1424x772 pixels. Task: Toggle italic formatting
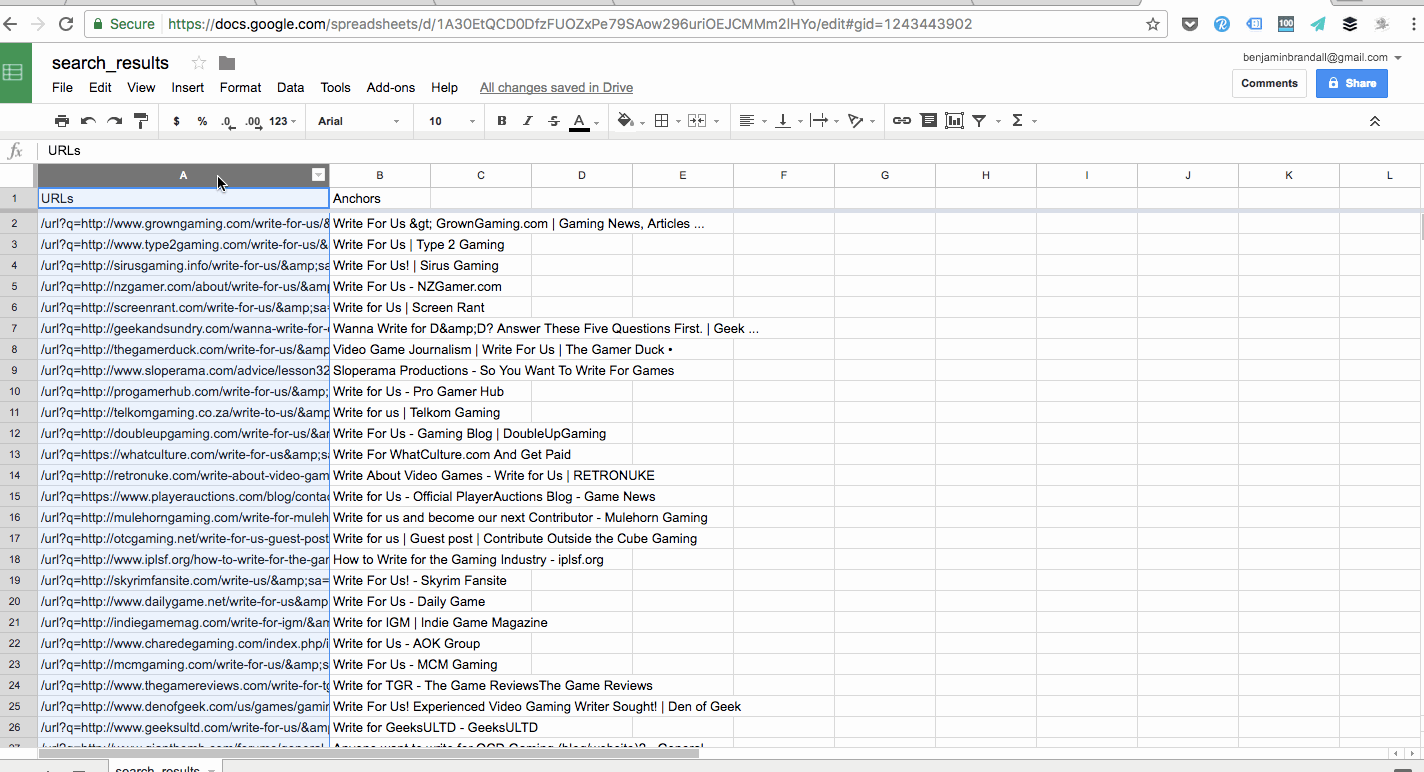coord(528,121)
